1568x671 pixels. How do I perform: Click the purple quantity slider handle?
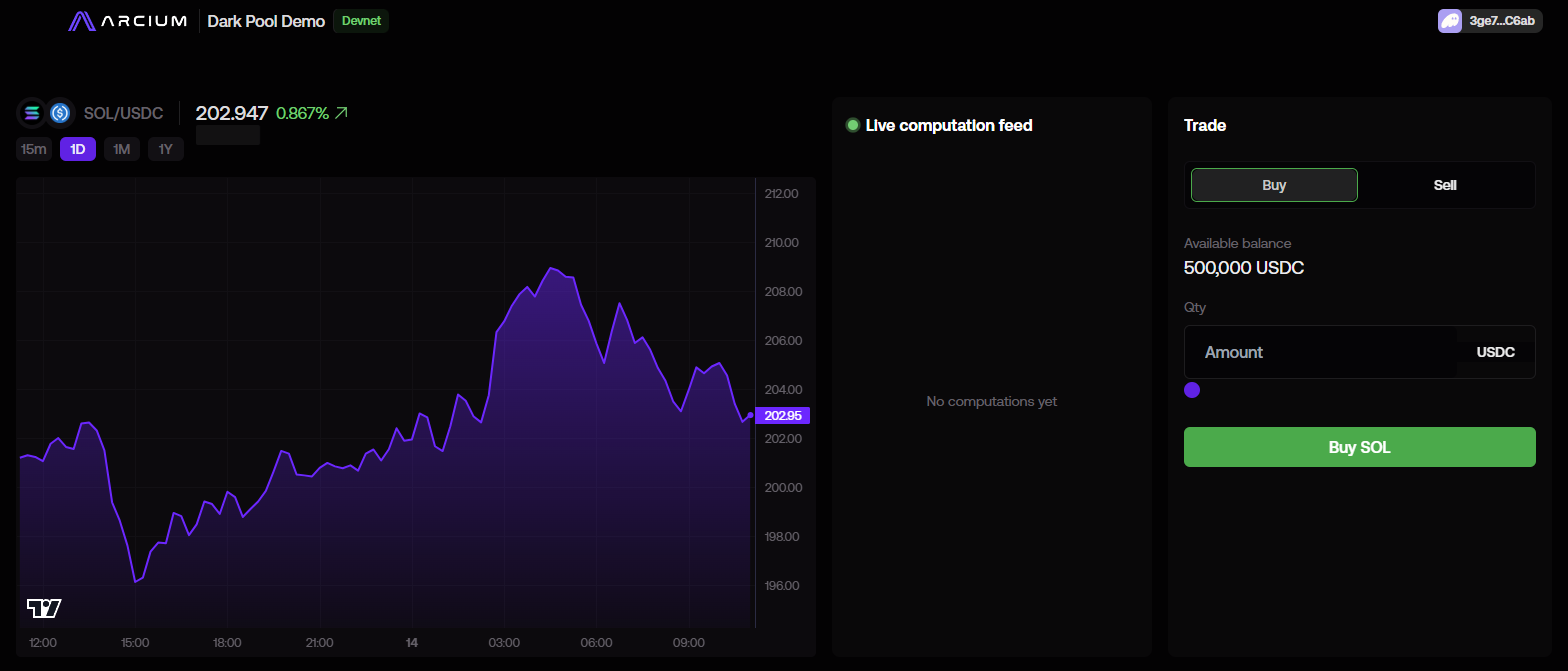point(1192,390)
